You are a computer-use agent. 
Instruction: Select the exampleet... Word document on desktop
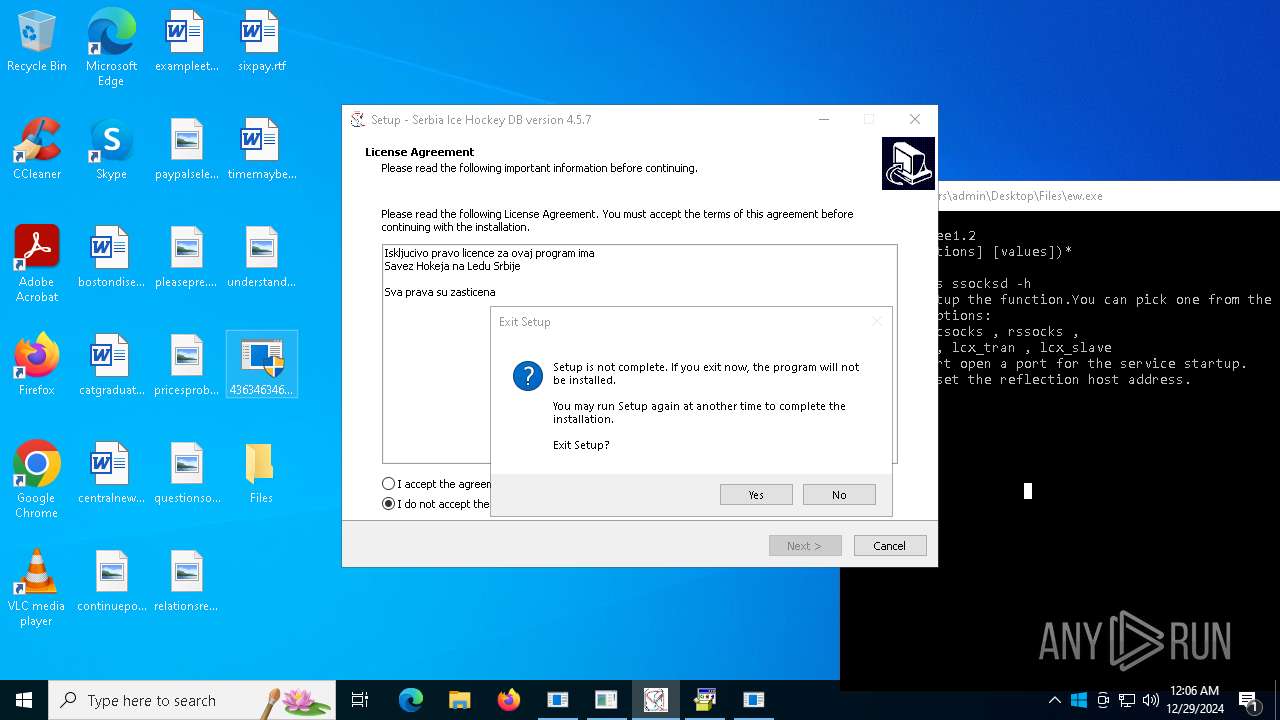coord(186,41)
